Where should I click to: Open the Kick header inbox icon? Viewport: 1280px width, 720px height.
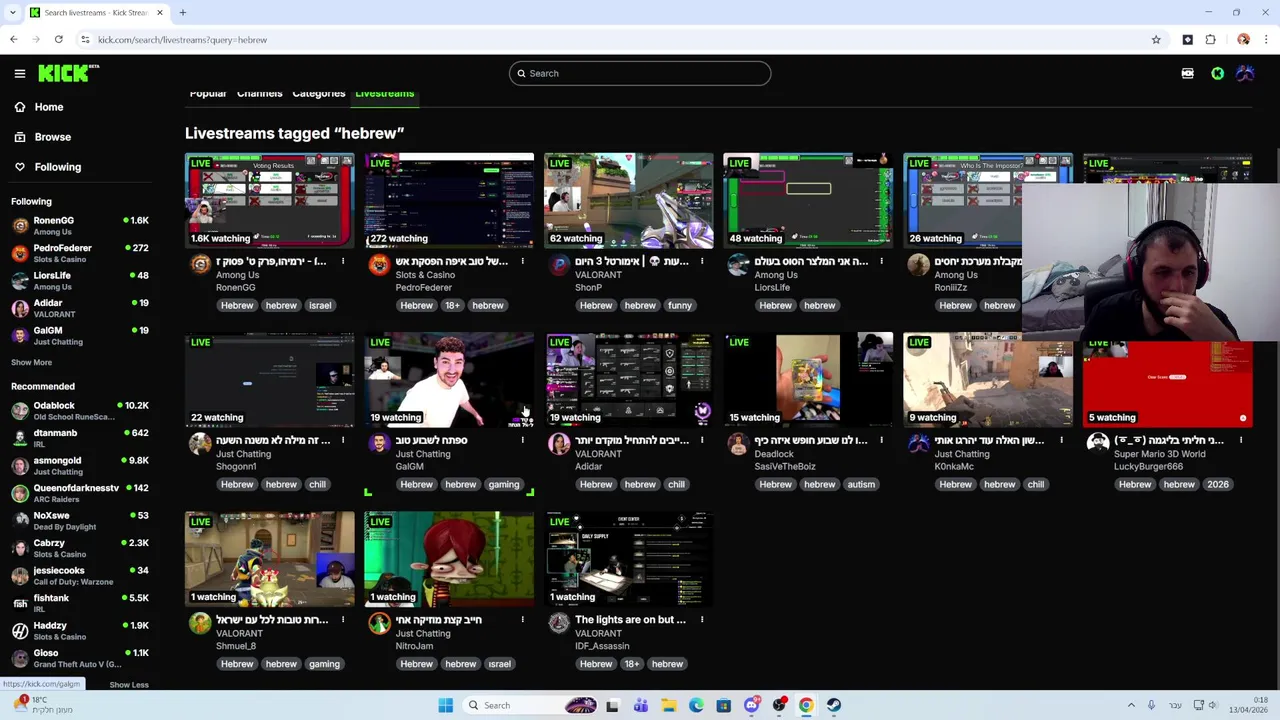click(x=1187, y=73)
